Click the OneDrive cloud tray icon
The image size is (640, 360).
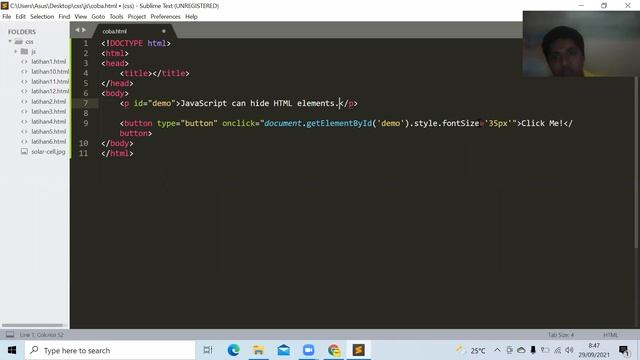coord(521,350)
